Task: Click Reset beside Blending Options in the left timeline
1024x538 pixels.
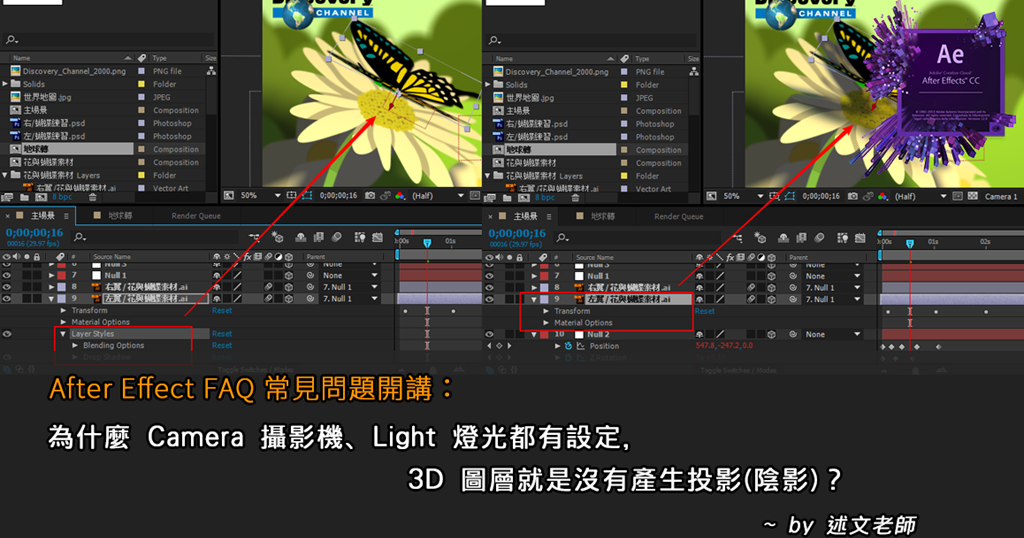Action: click(222, 345)
